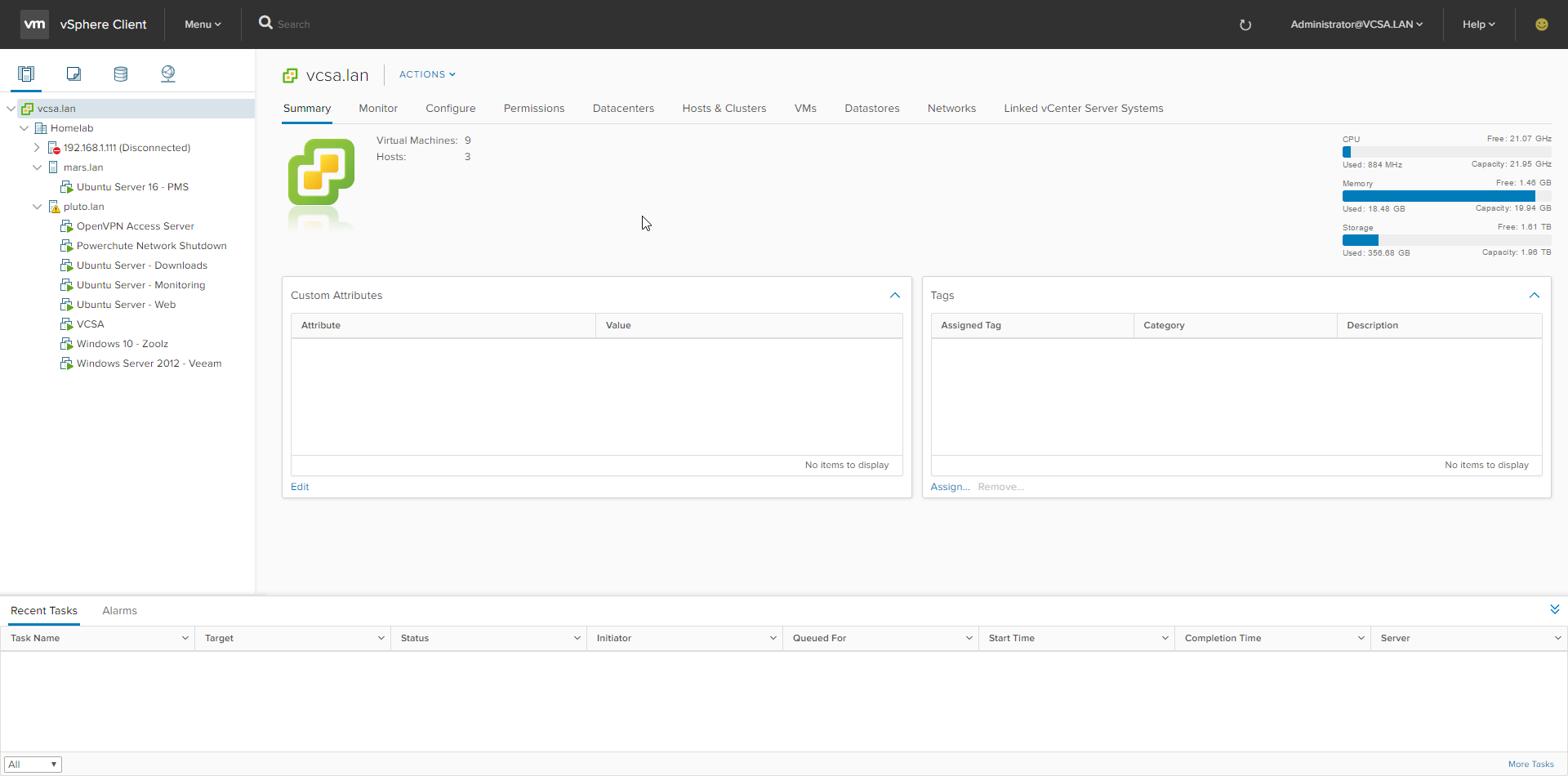Open the Start Time column filter arrow

[x=1165, y=639]
